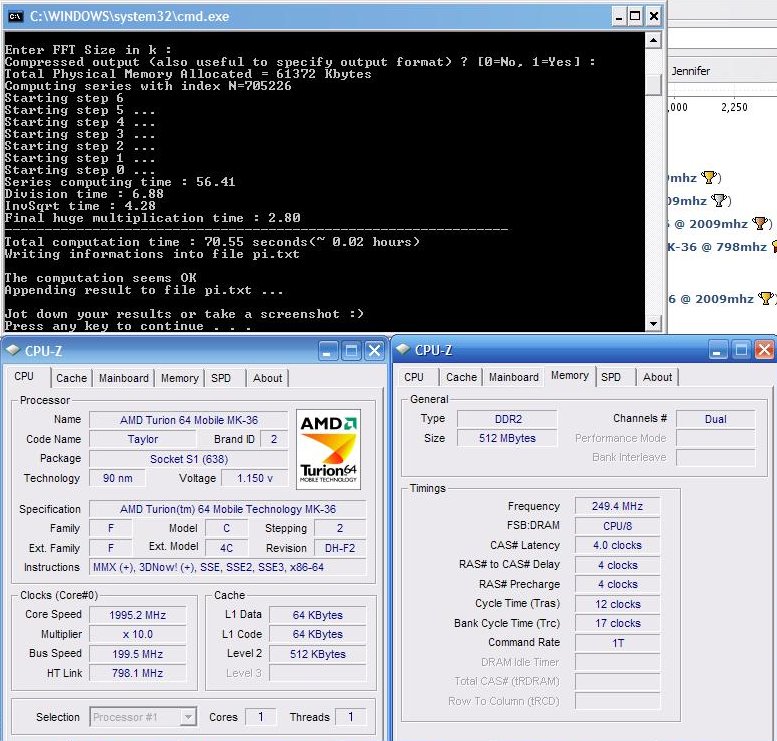Click the cmd.exe title bar icon
Screen dimensions: 777x741
click(x=15, y=16)
